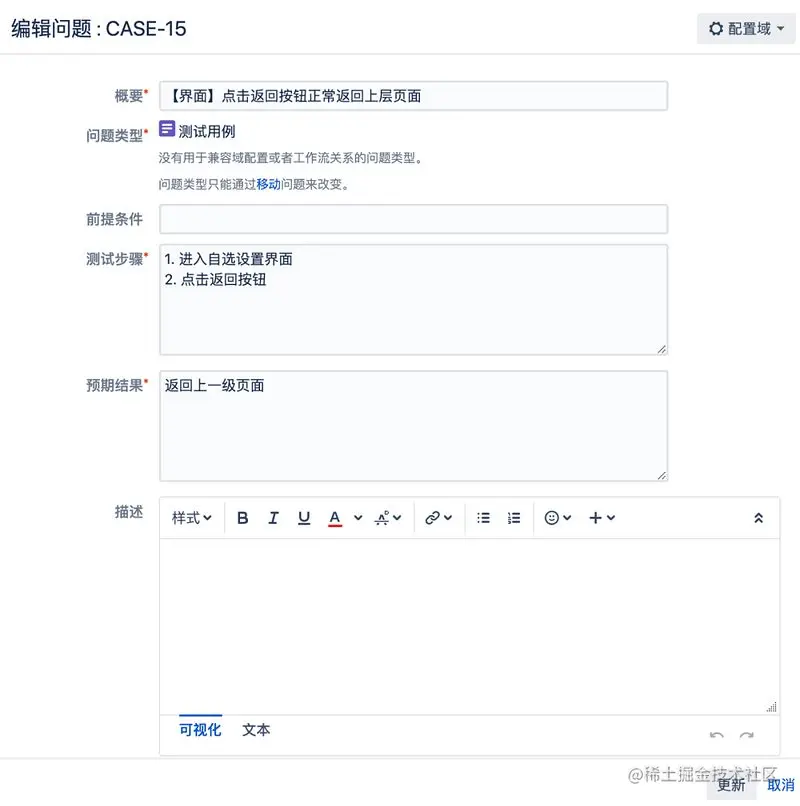Image resolution: width=800 pixels, height=806 pixels.
Task: Apply underline formatting in the editor
Action: pyautogui.click(x=303, y=517)
